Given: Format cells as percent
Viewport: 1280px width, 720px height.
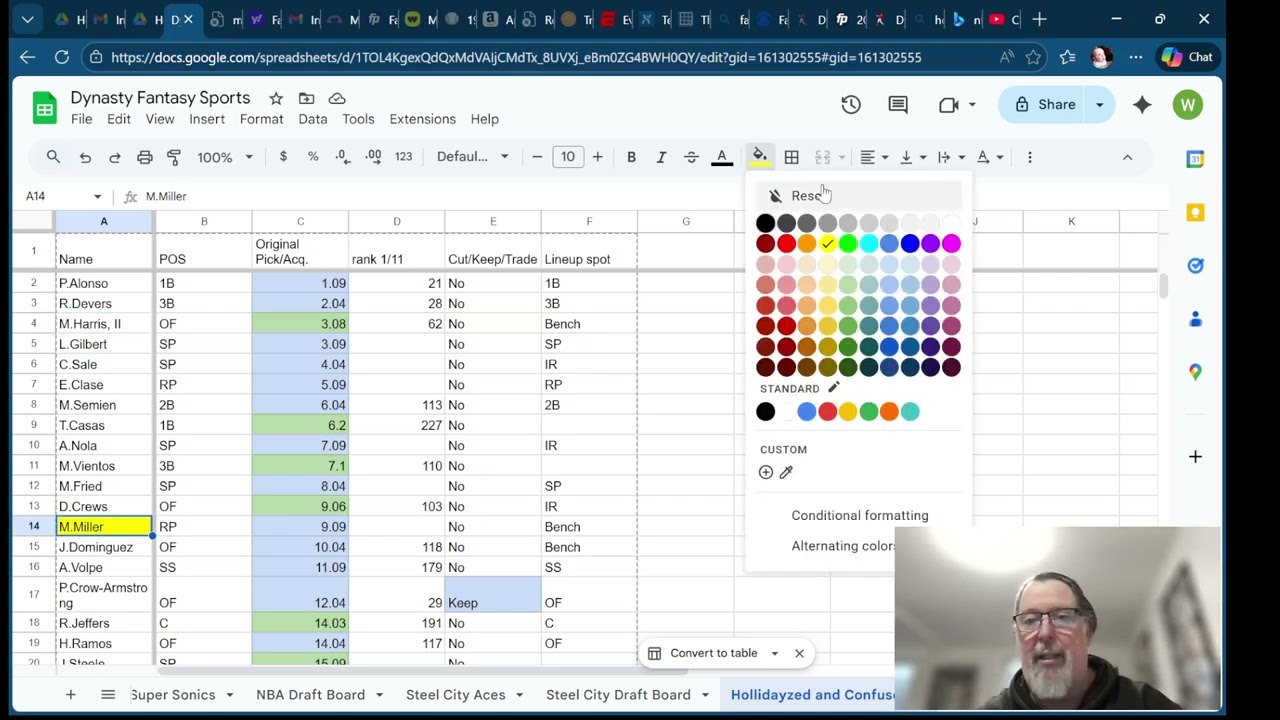Looking at the screenshot, I should (313, 157).
